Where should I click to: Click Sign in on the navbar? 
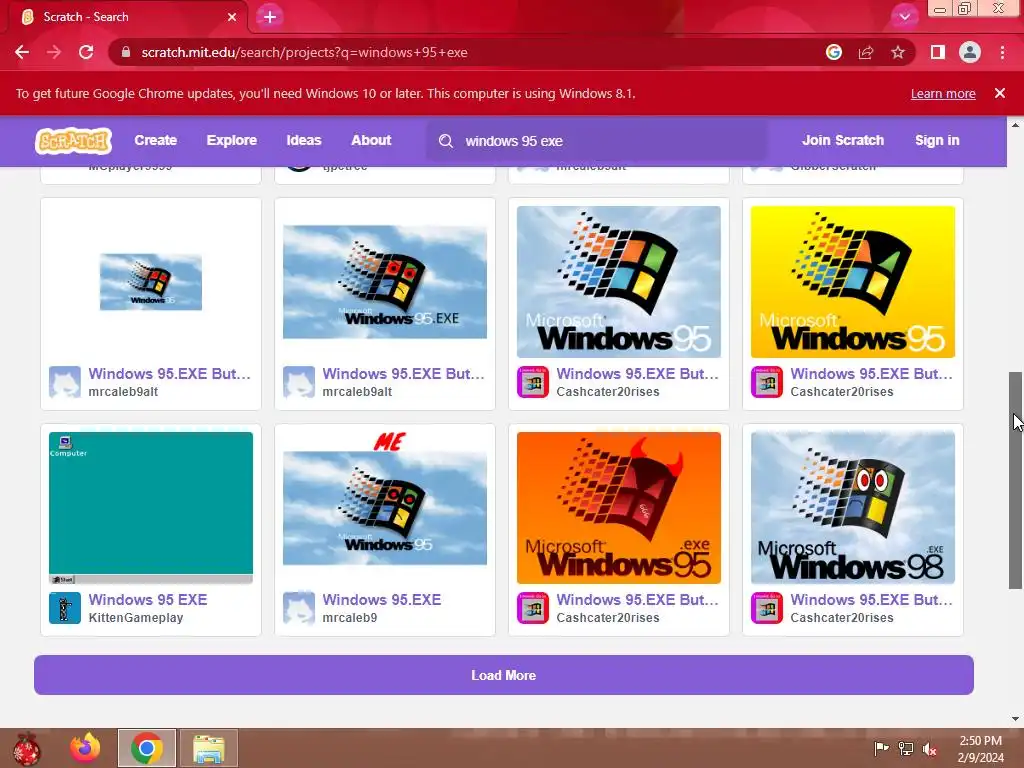(x=937, y=140)
